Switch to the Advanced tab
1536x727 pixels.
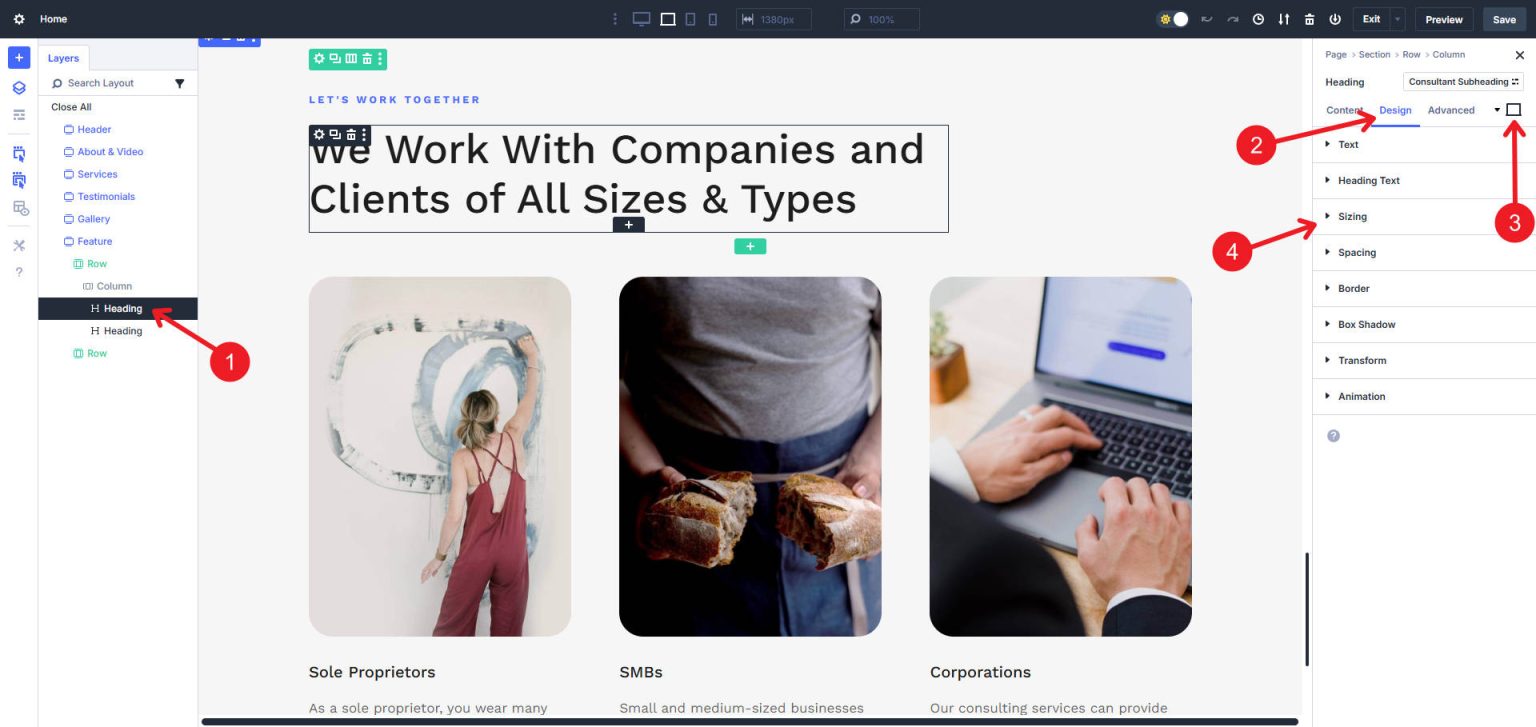click(1451, 110)
